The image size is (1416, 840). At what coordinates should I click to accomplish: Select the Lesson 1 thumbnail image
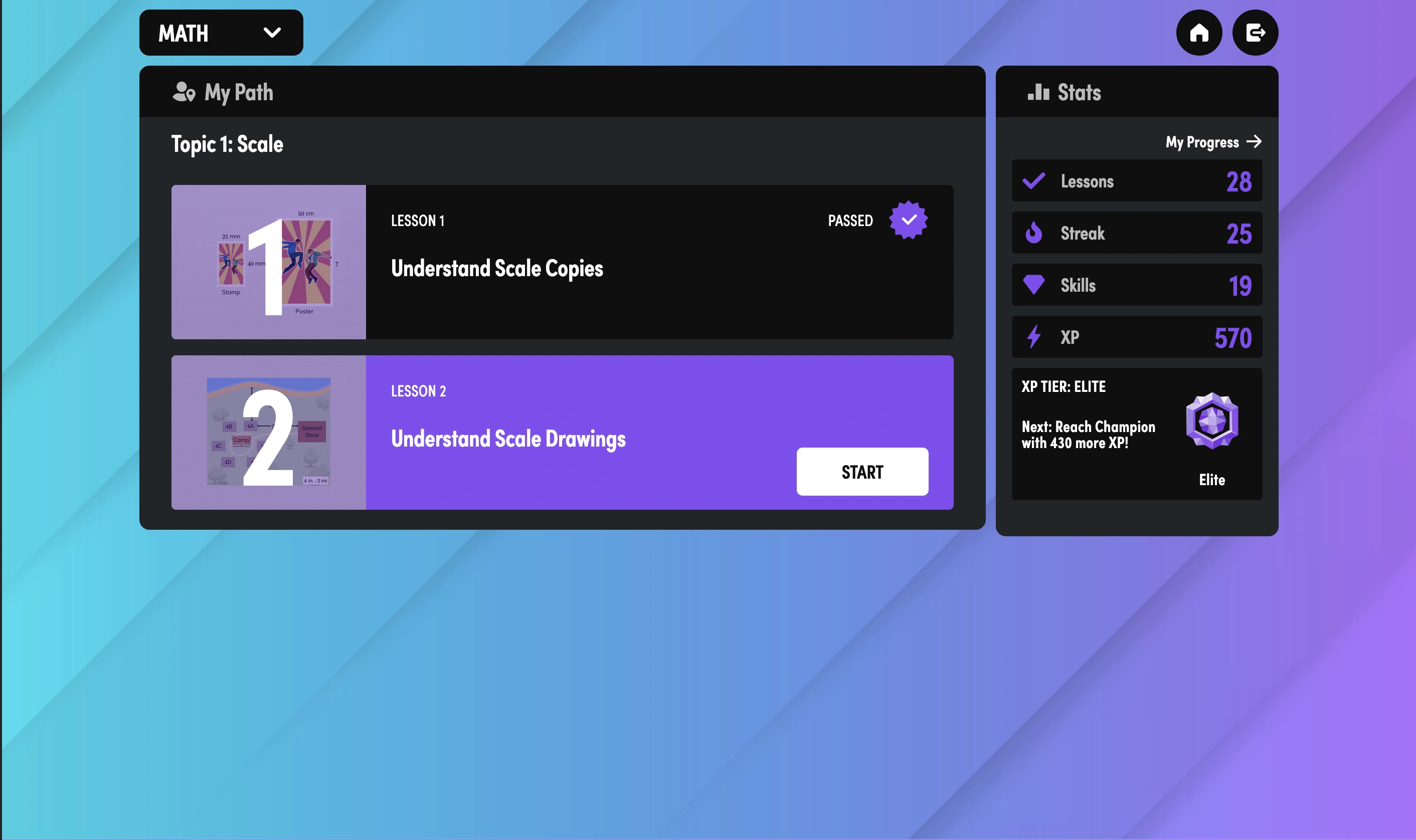268,262
